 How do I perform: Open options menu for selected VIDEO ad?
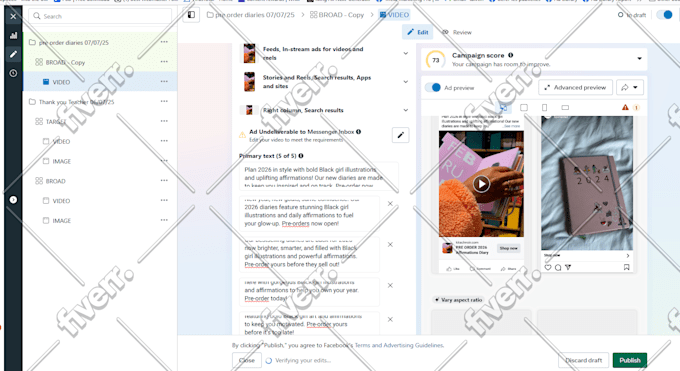tap(164, 81)
